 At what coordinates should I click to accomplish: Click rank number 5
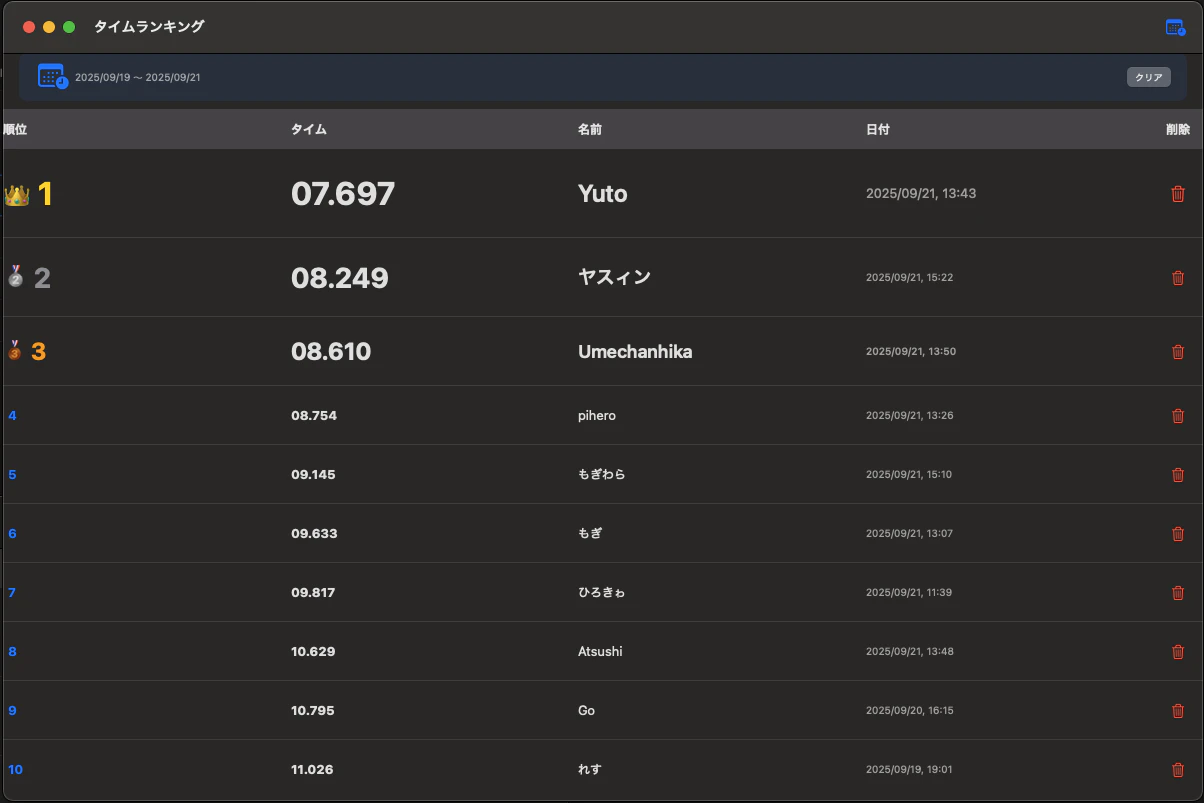tap(12, 475)
